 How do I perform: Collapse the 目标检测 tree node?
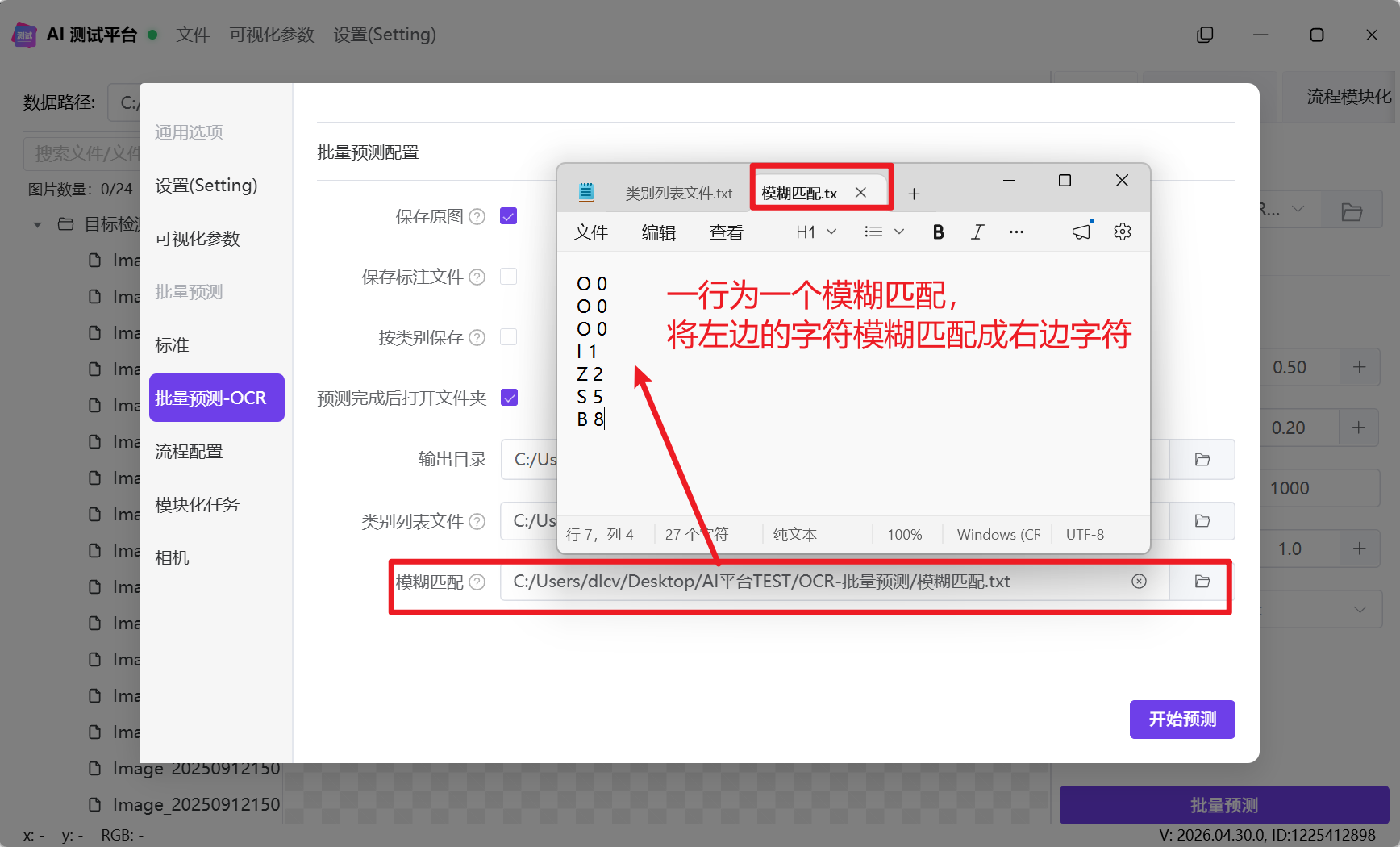pyautogui.click(x=37, y=225)
